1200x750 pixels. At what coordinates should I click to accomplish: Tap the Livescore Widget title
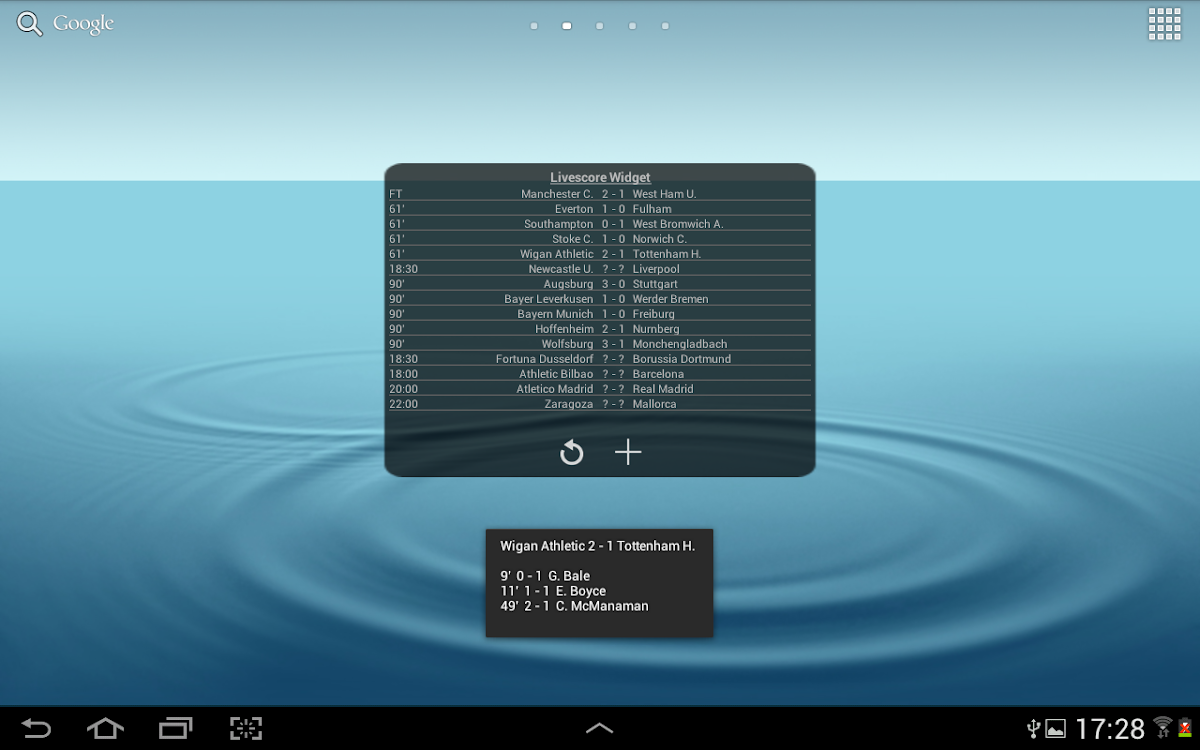(600, 177)
